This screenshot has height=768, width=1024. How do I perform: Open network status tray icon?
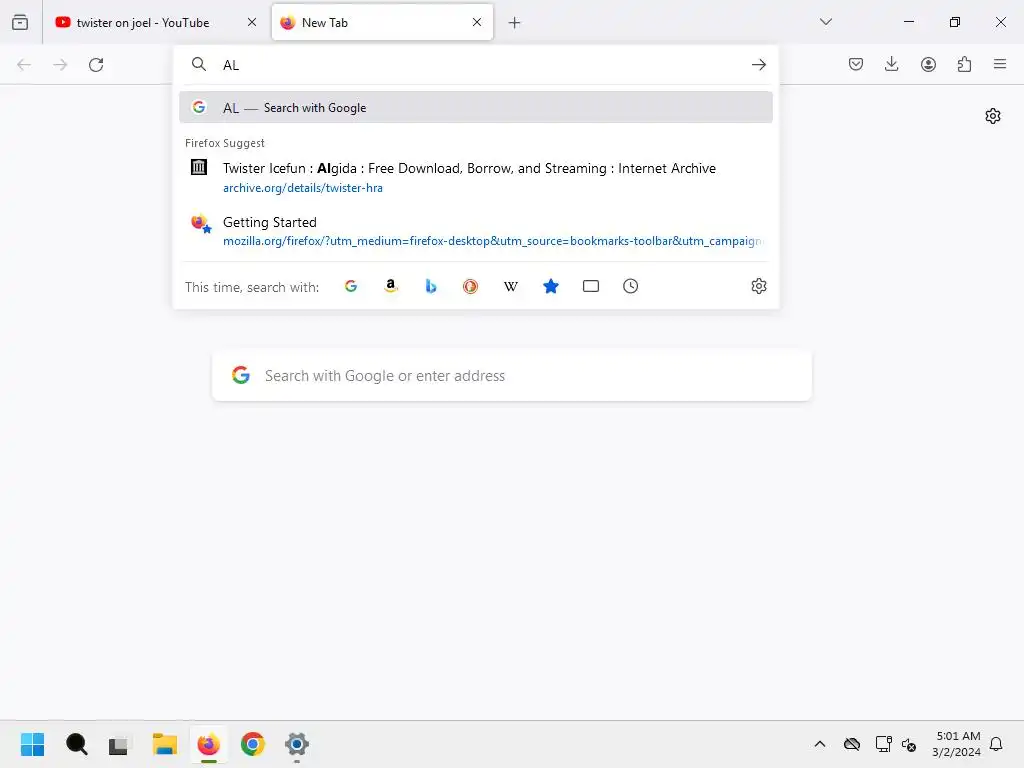pyautogui.click(x=883, y=744)
